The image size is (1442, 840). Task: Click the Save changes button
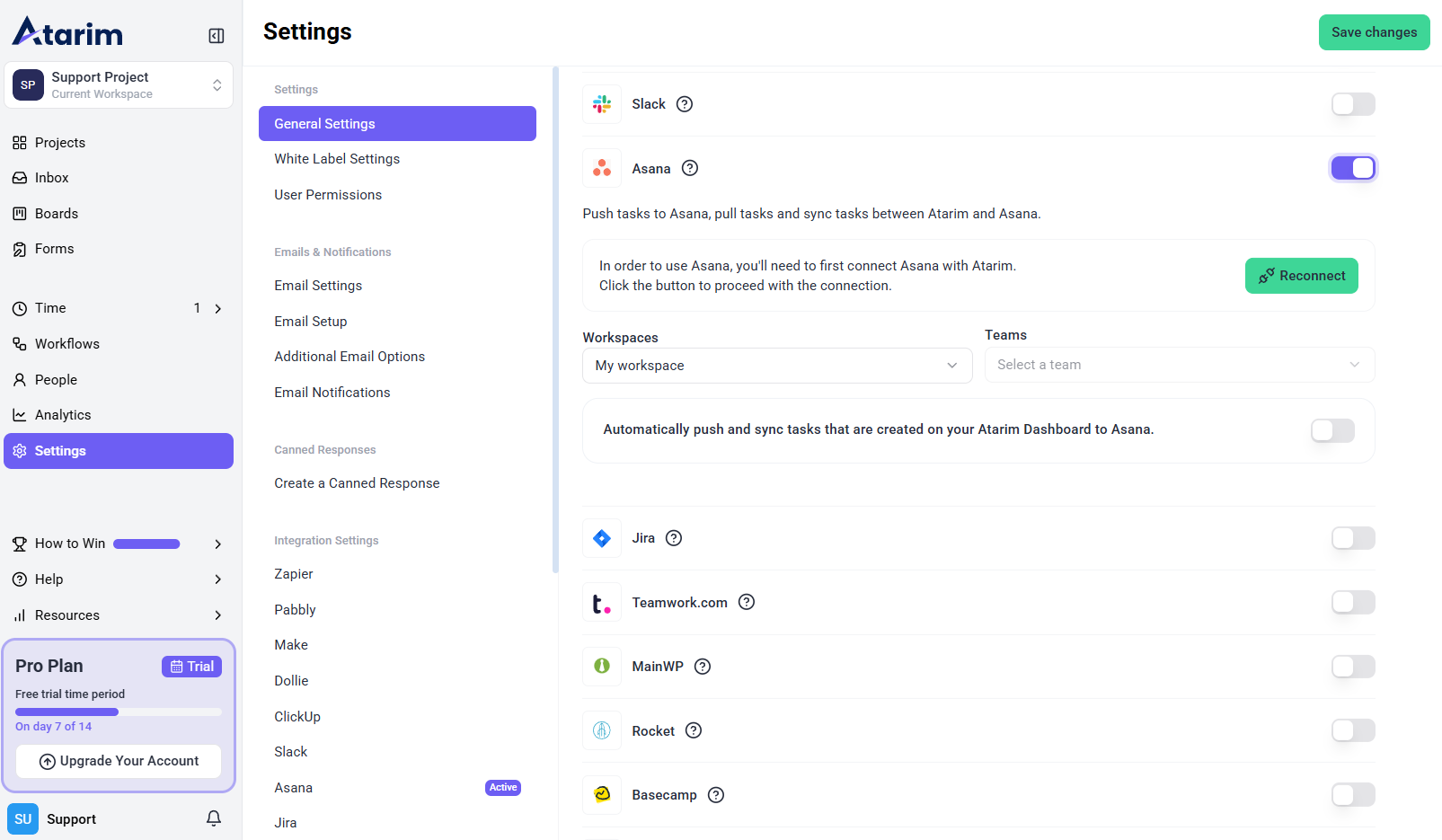(x=1374, y=32)
